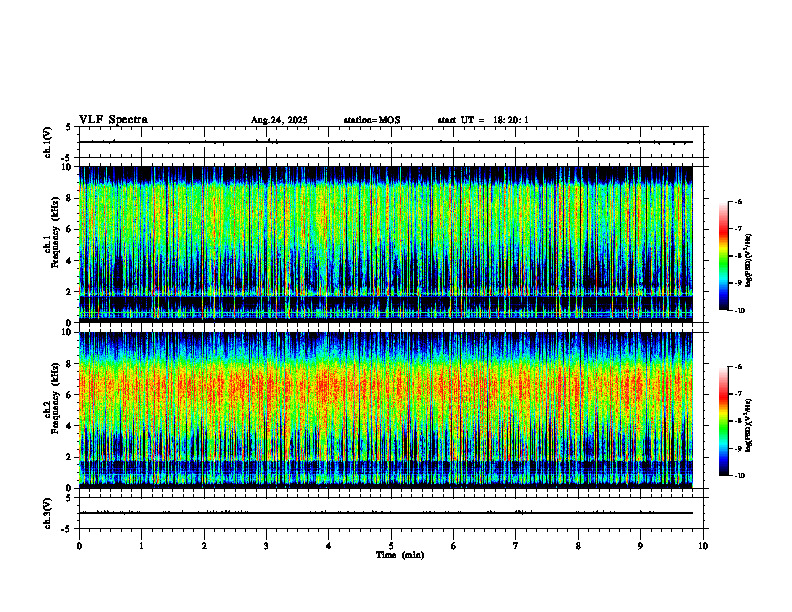Click the "station=MOS" header label
This screenshot has width=792, height=612.
372,120
